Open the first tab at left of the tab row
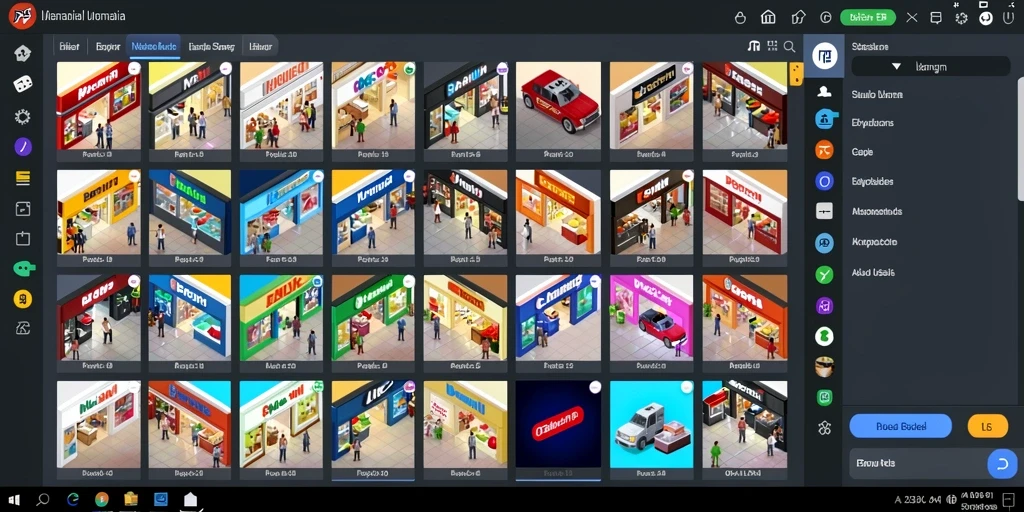The height and width of the screenshot is (512, 1024). click(69, 46)
